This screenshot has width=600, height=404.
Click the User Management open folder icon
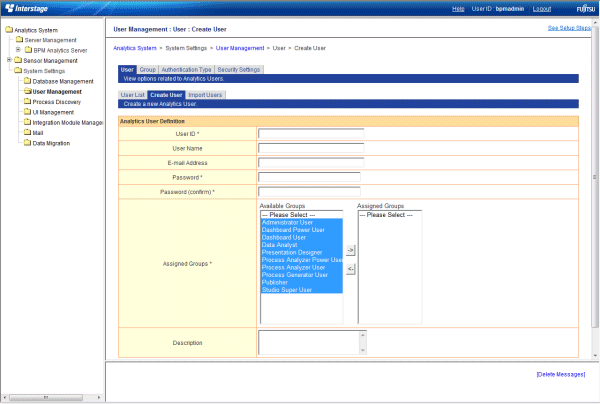(27, 91)
